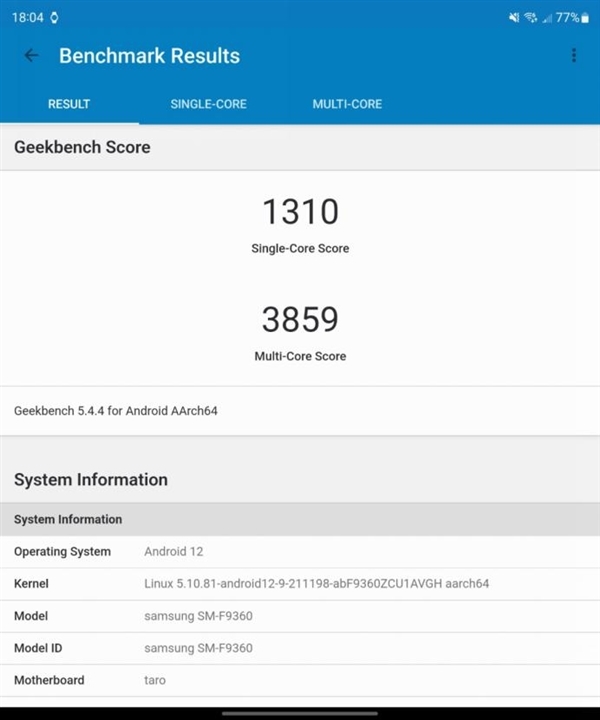The width and height of the screenshot is (600, 720).
Task: Tap the gray System Information subheader row
Action: 300,519
